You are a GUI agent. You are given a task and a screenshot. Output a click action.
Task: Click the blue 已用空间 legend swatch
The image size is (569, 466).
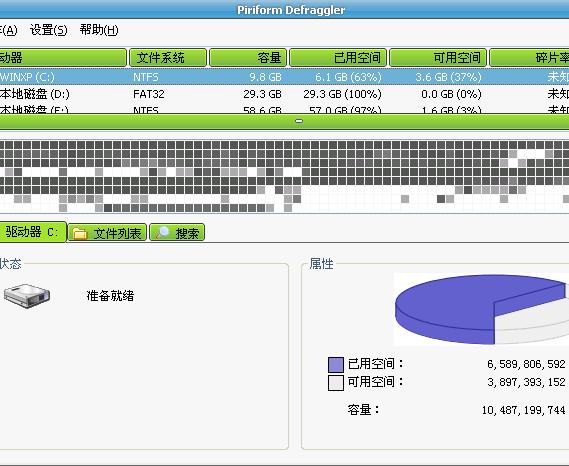(x=336, y=365)
